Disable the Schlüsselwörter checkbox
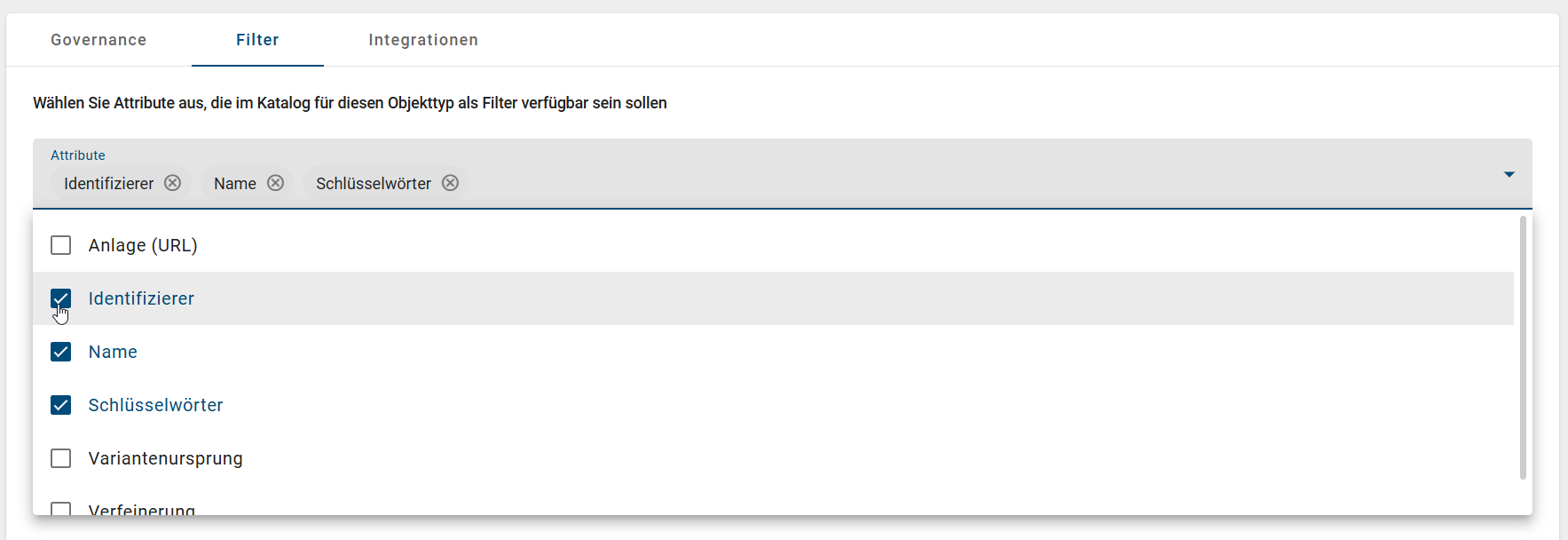The image size is (1568, 540). 60,405
